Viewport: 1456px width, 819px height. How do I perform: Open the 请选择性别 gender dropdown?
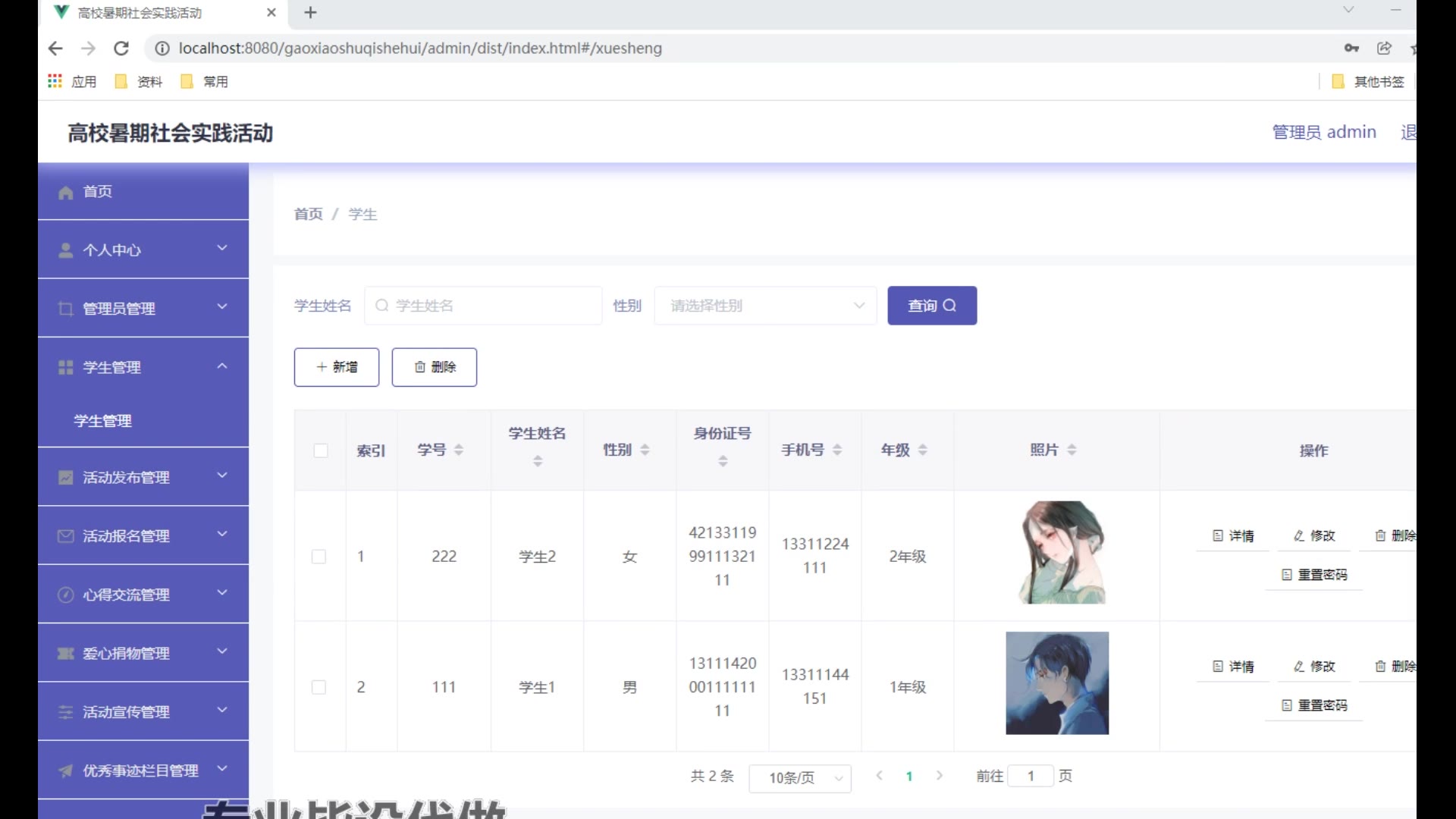pyautogui.click(x=765, y=306)
